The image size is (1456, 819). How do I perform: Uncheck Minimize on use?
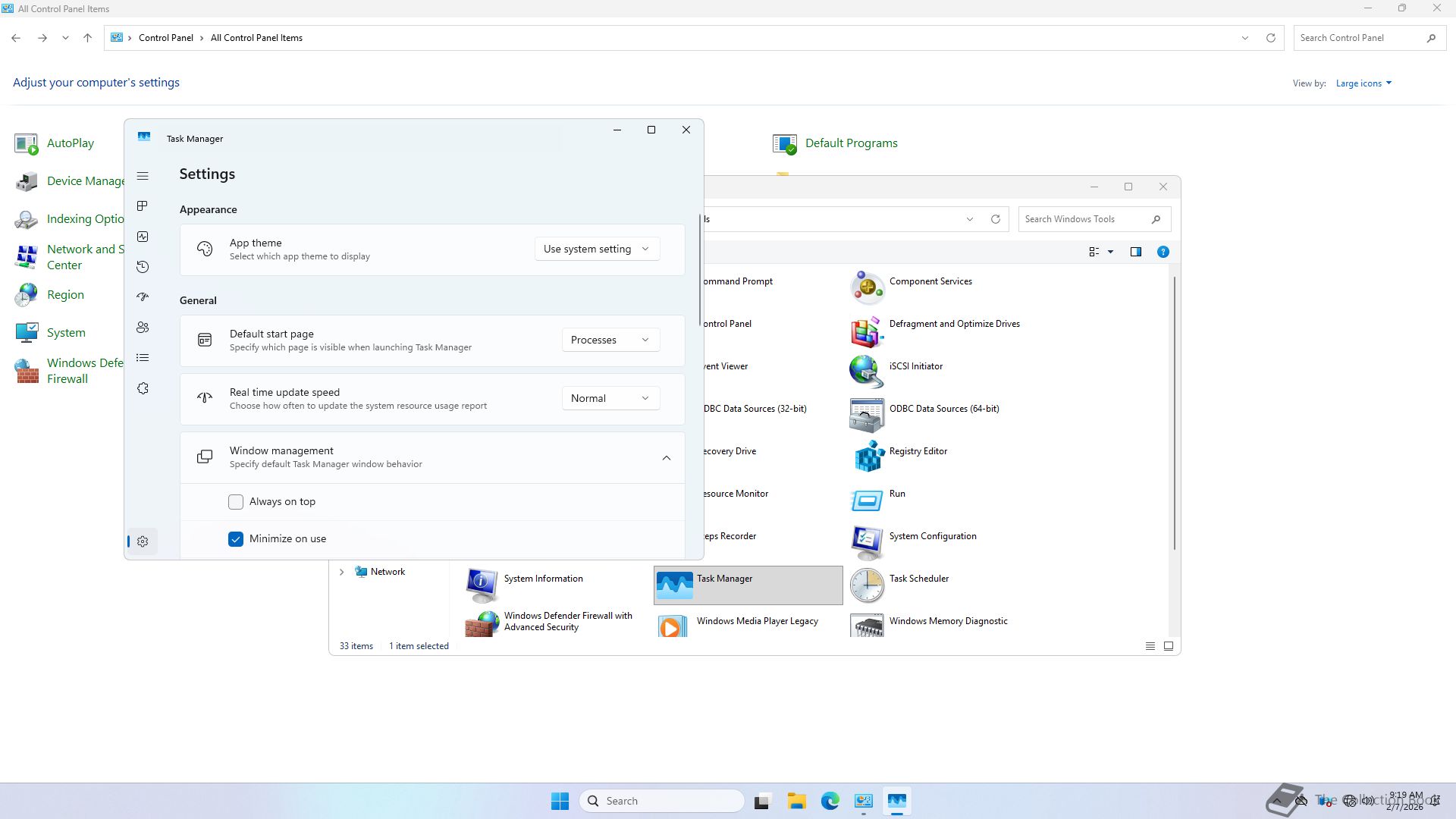[x=236, y=539]
